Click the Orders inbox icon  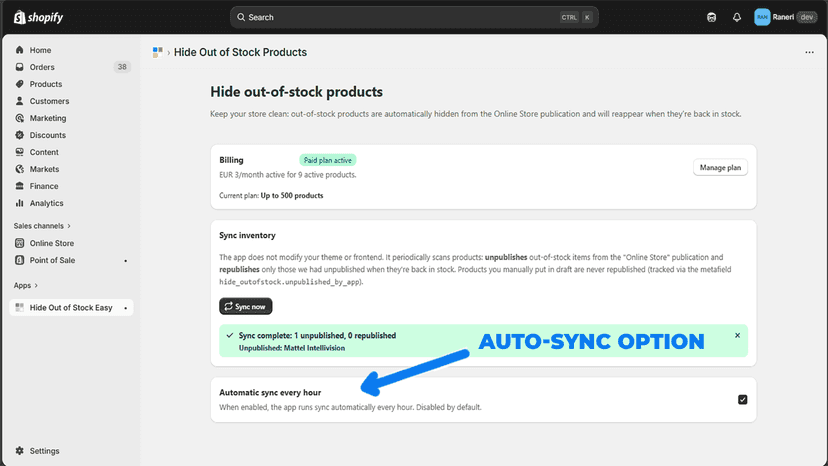pos(20,67)
